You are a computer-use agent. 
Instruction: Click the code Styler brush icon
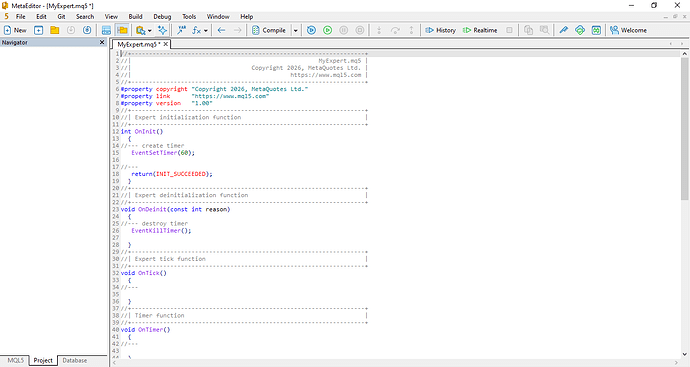pos(563,30)
